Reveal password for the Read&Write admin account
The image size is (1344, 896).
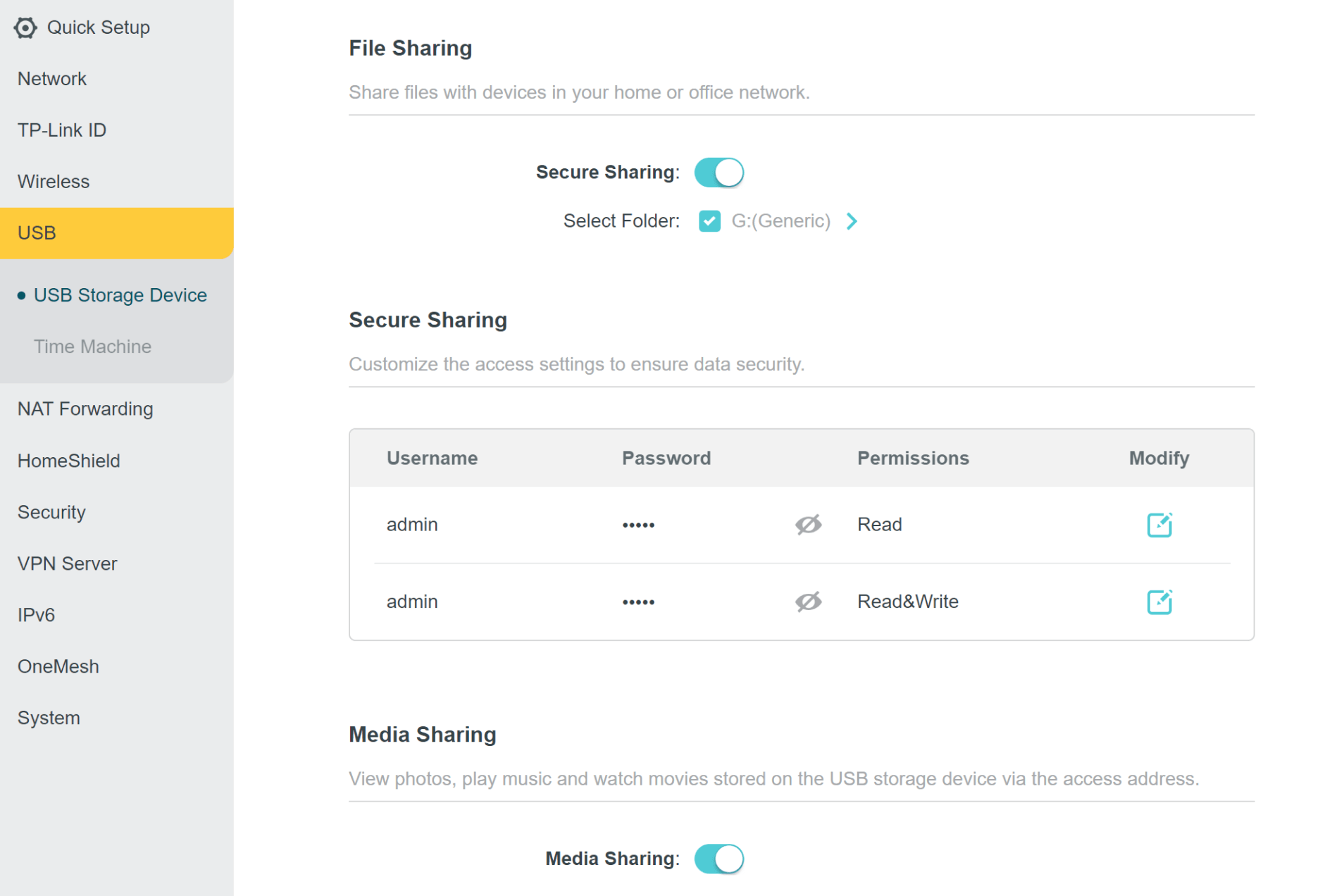tap(807, 602)
